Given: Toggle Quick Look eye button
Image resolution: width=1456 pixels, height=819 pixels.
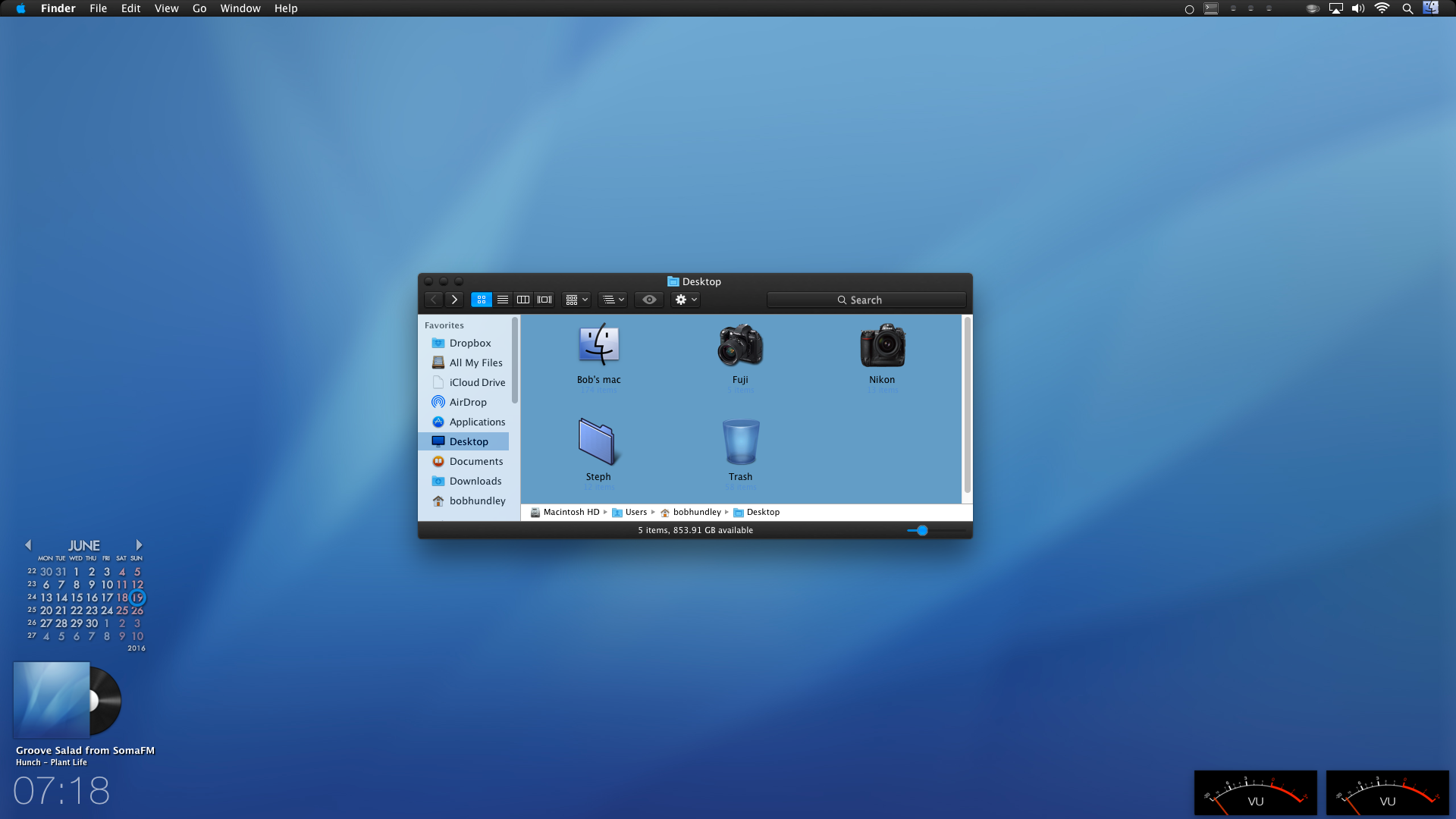Looking at the screenshot, I should 649,300.
